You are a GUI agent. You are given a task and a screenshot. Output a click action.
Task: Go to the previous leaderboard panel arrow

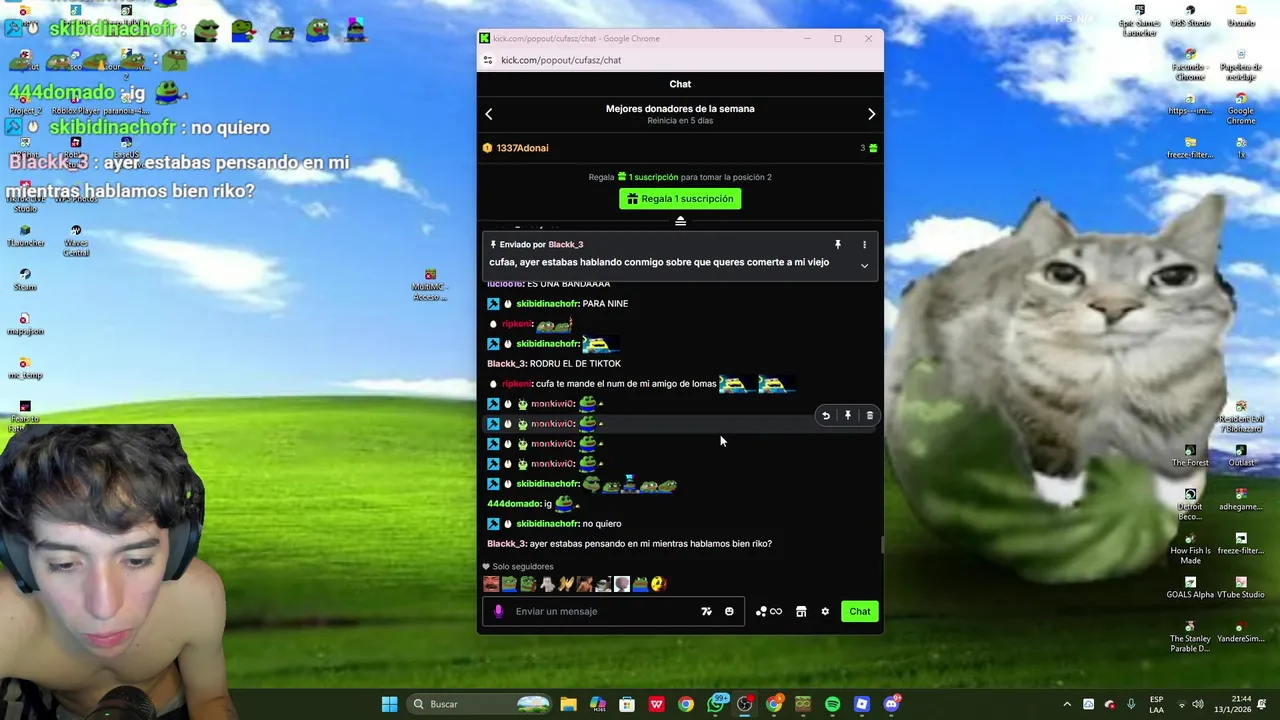(489, 114)
